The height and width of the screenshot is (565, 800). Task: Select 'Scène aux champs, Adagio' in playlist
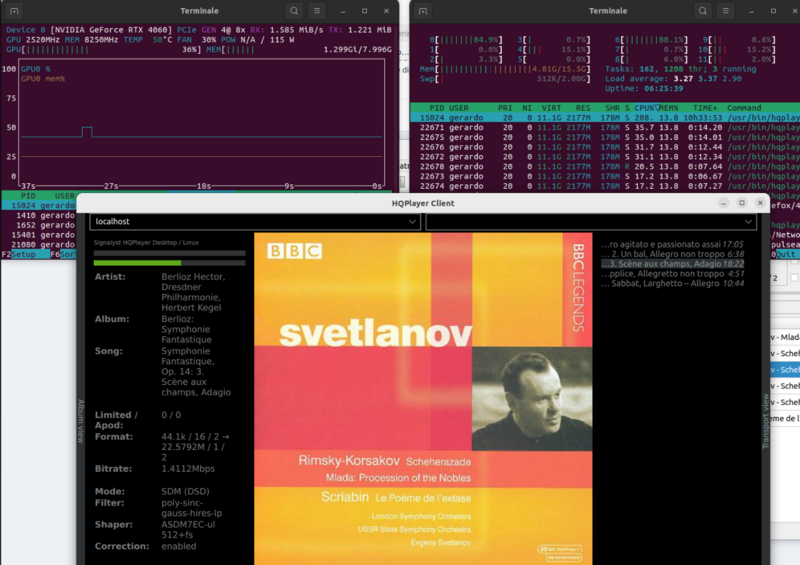pyautogui.click(x=672, y=264)
